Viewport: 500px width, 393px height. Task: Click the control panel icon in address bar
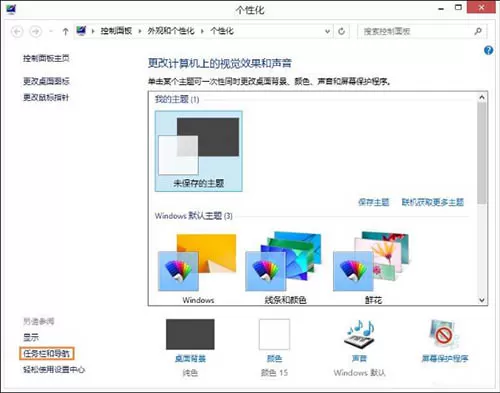(x=81, y=31)
